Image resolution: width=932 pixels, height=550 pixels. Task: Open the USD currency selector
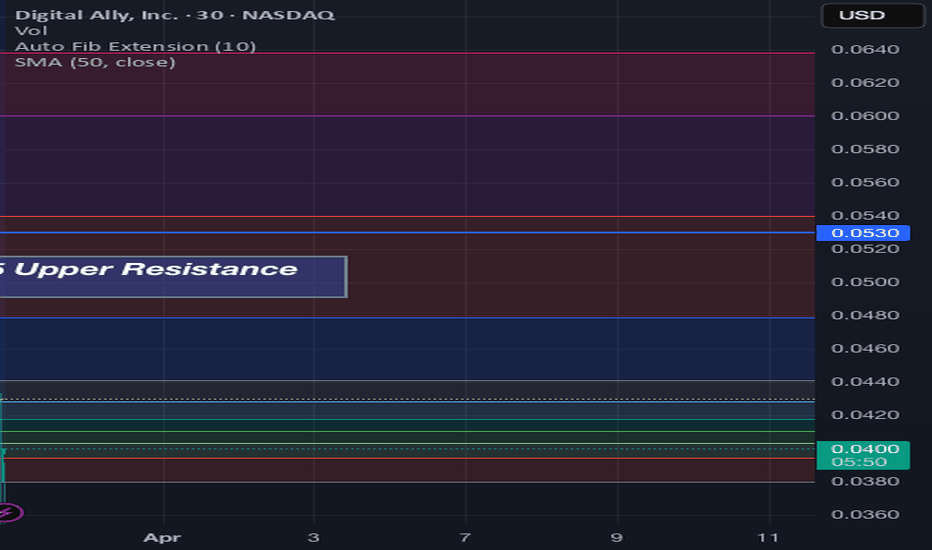873,15
